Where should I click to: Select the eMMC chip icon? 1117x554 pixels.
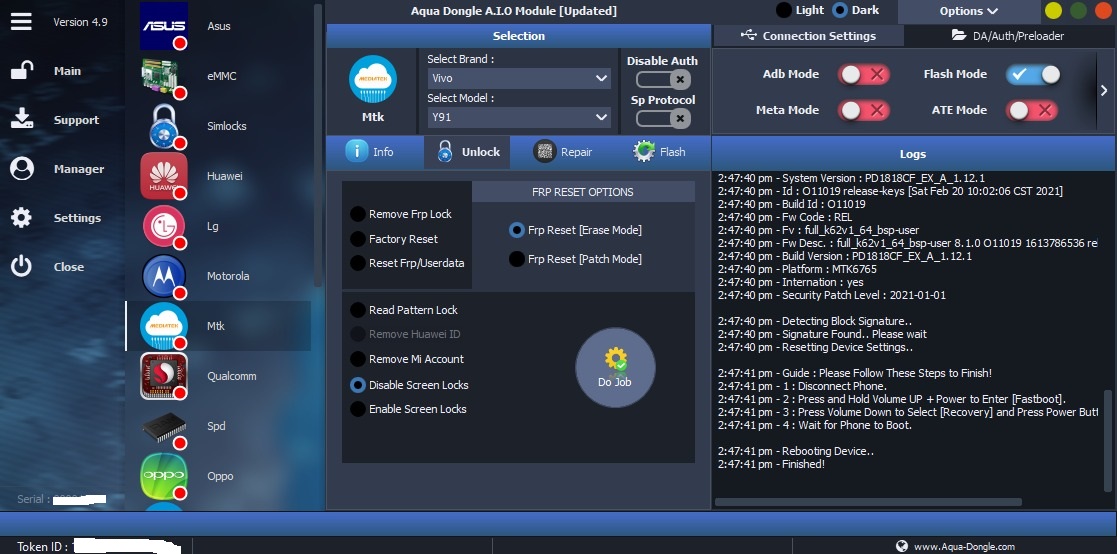coord(164,75)
